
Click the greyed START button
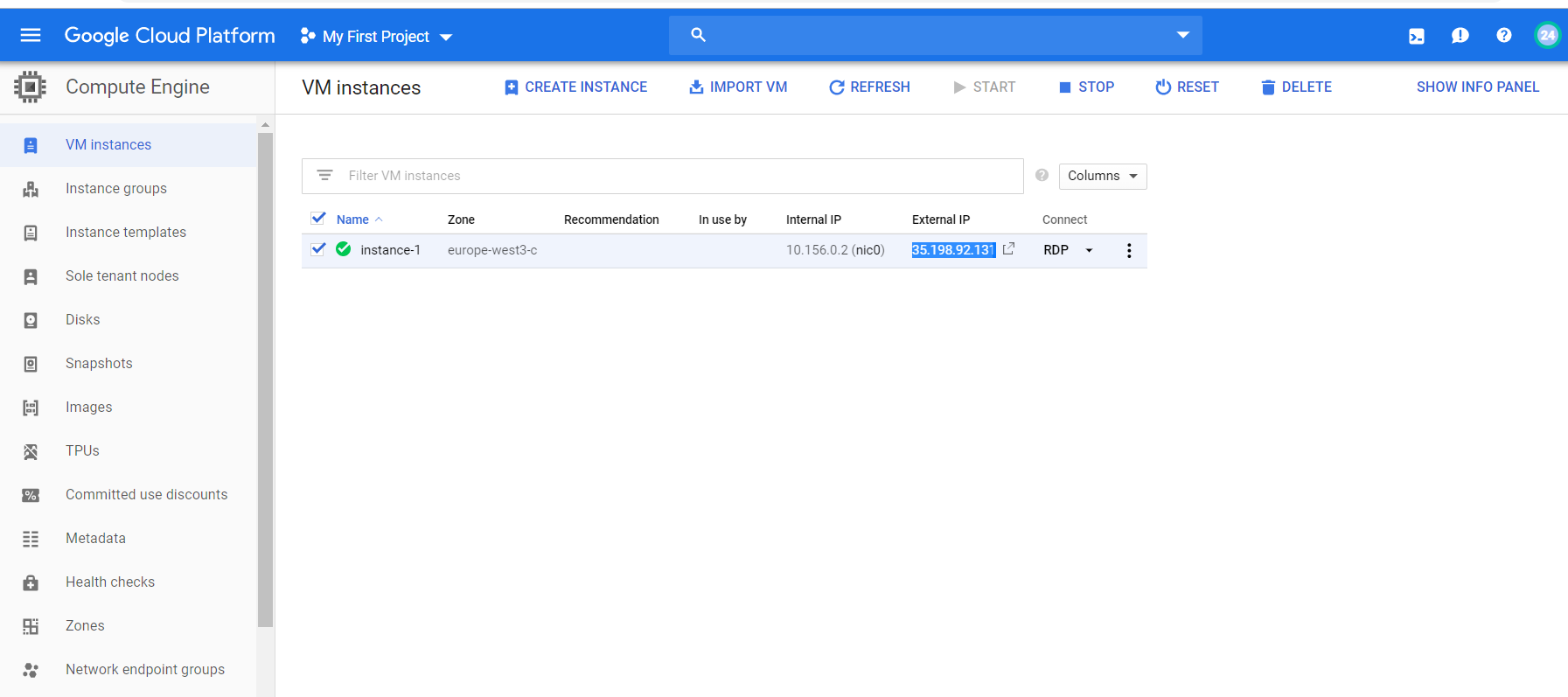(x=984, y=87)
